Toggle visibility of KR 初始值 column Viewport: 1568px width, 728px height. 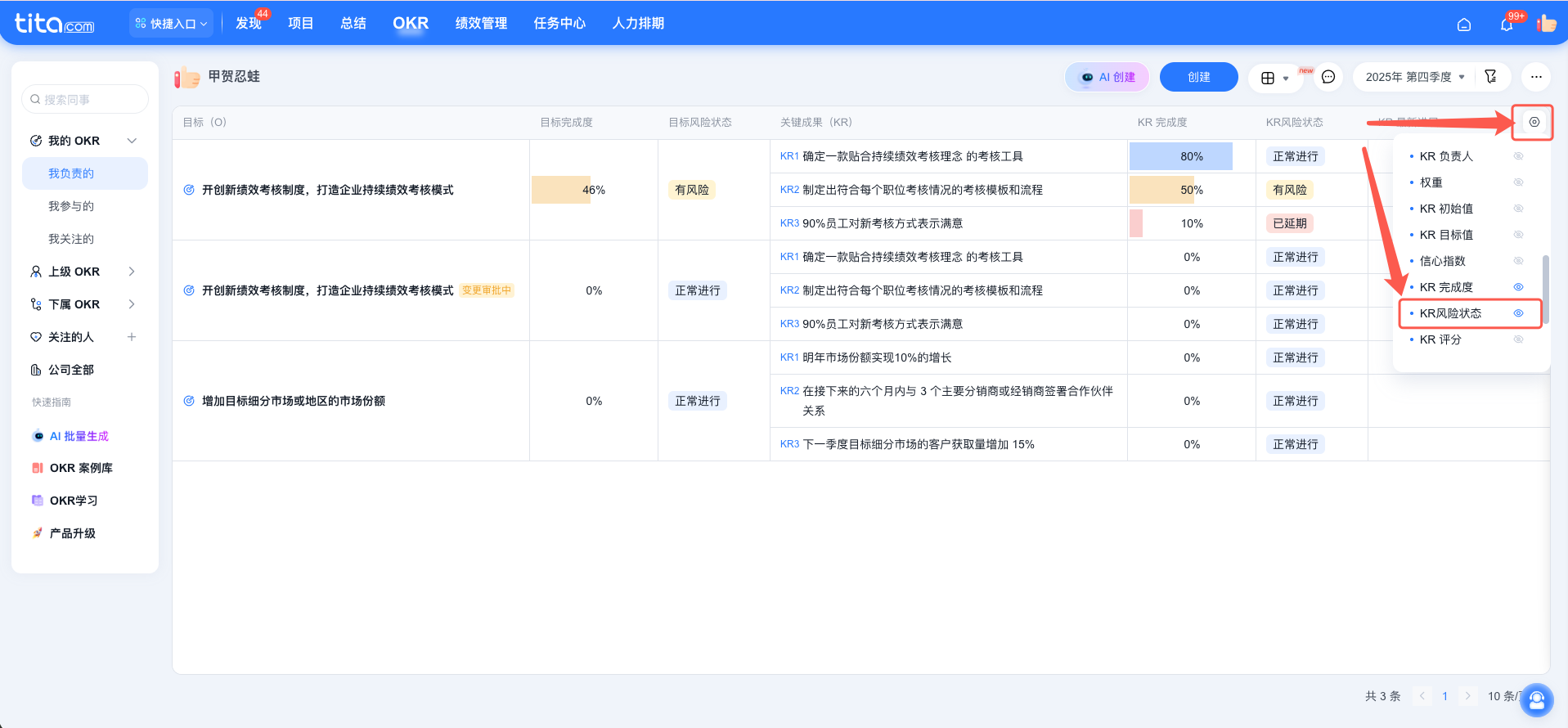click(x=1518, y=209)
